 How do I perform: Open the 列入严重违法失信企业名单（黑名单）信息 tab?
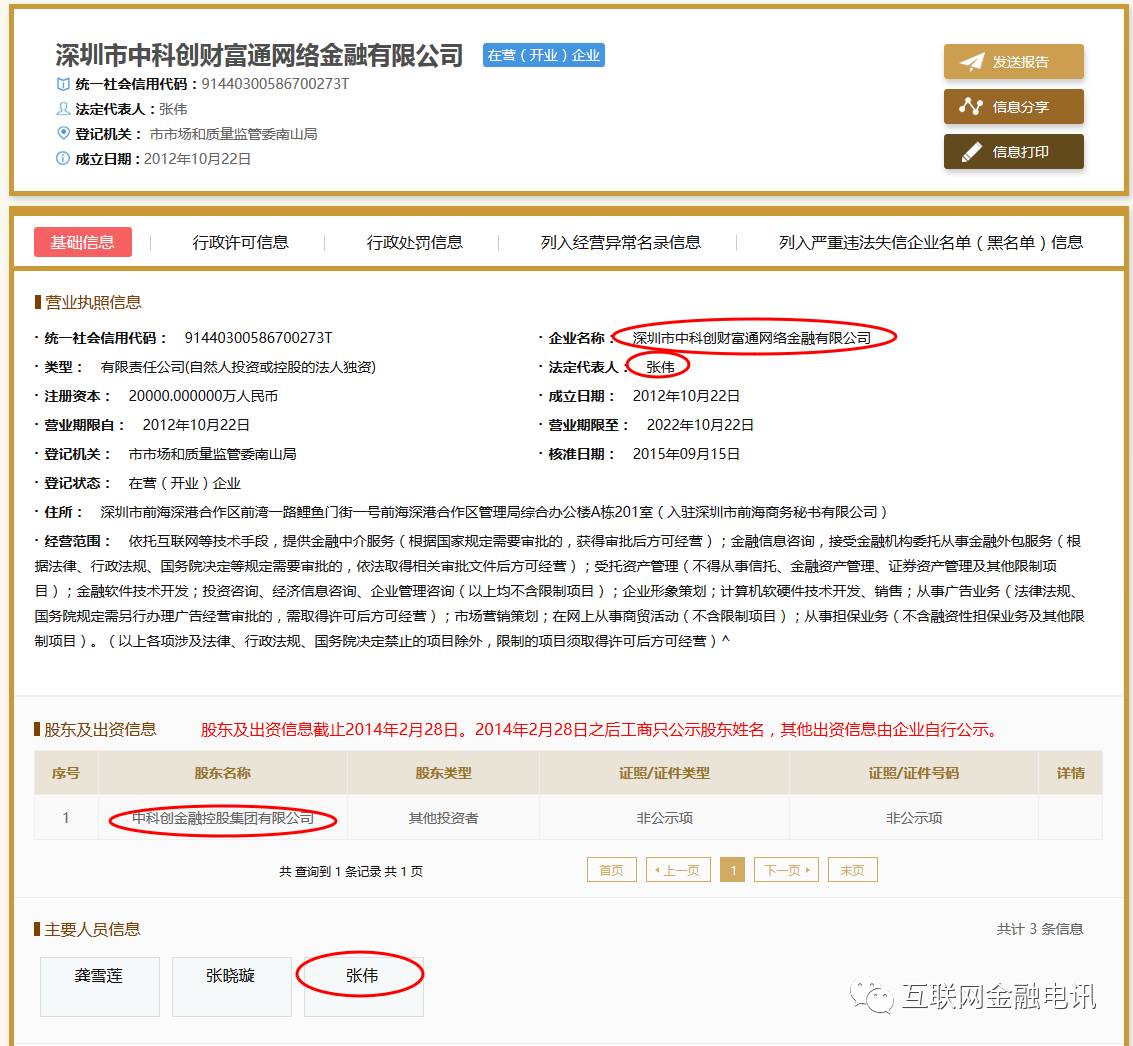tap(931, 242)
